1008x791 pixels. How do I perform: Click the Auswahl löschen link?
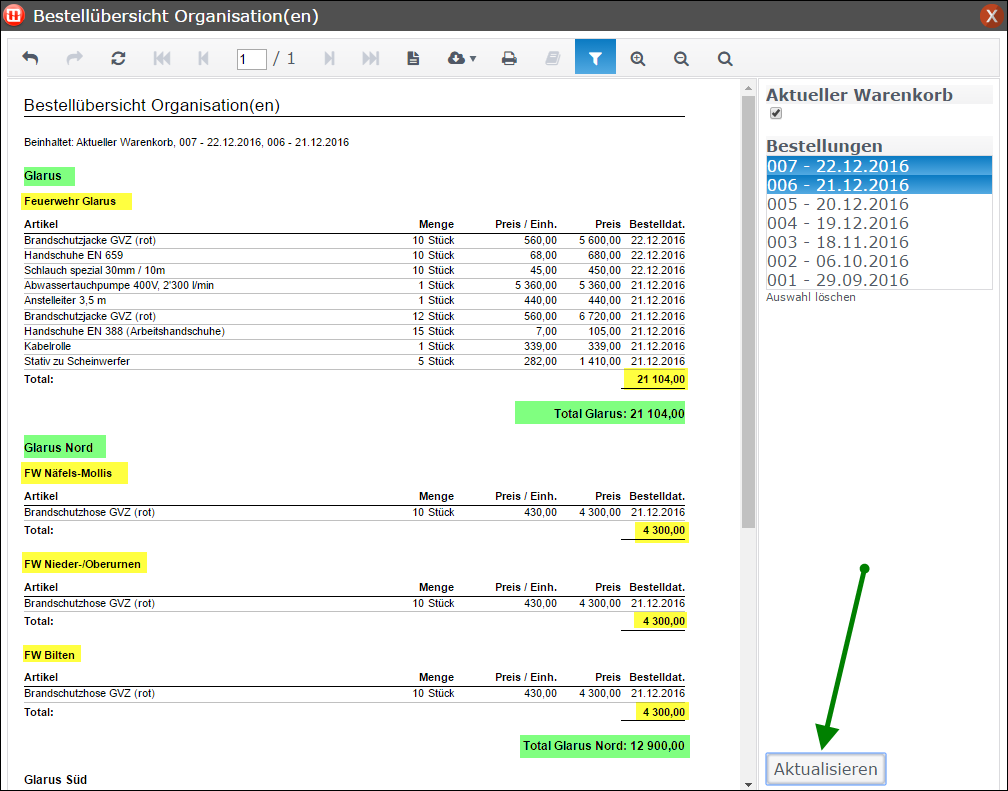click(810, 297)
